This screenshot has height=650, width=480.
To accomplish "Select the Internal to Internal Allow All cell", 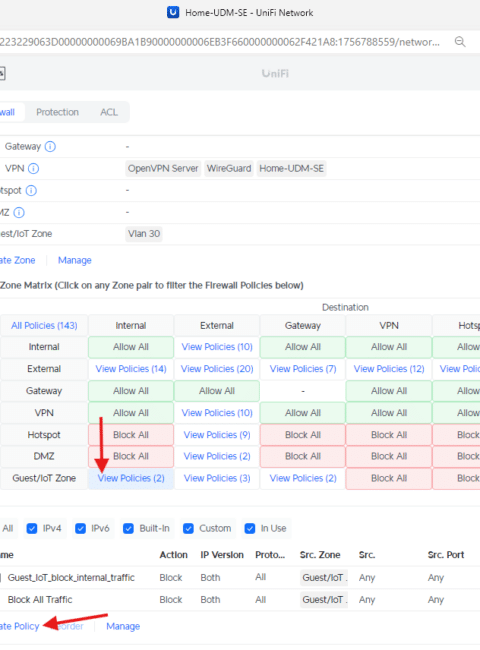I will (x=131, y=347).
